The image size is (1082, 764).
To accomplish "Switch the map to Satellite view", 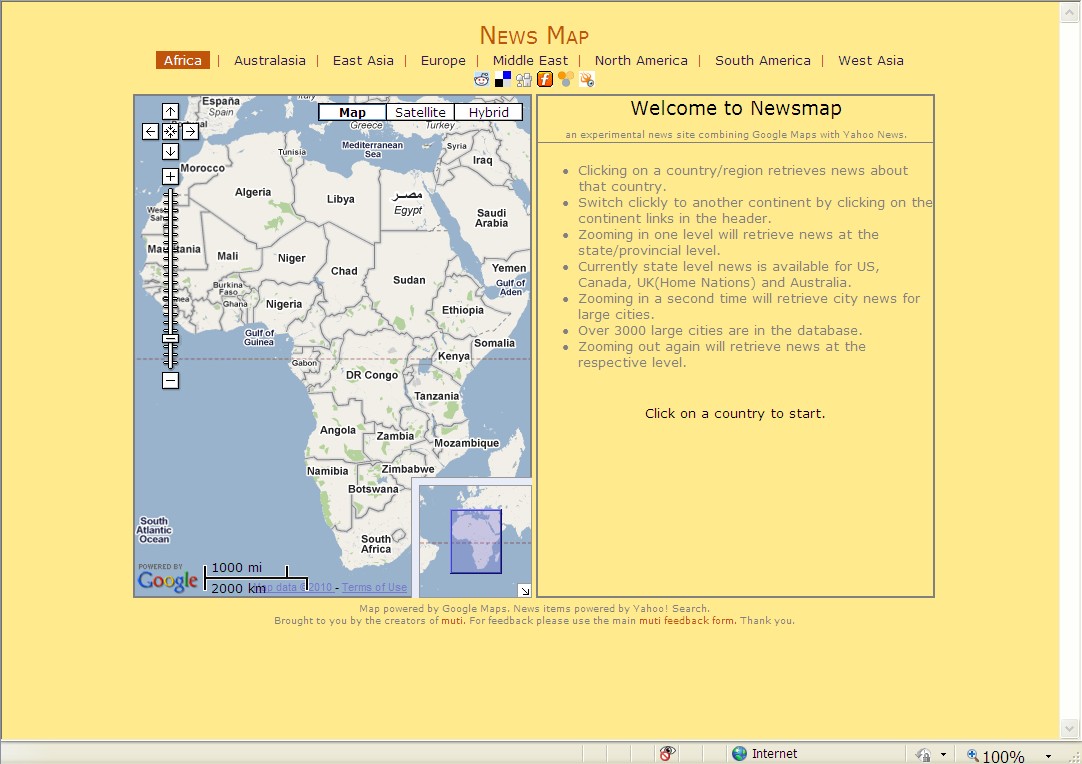I will [420, 112].
